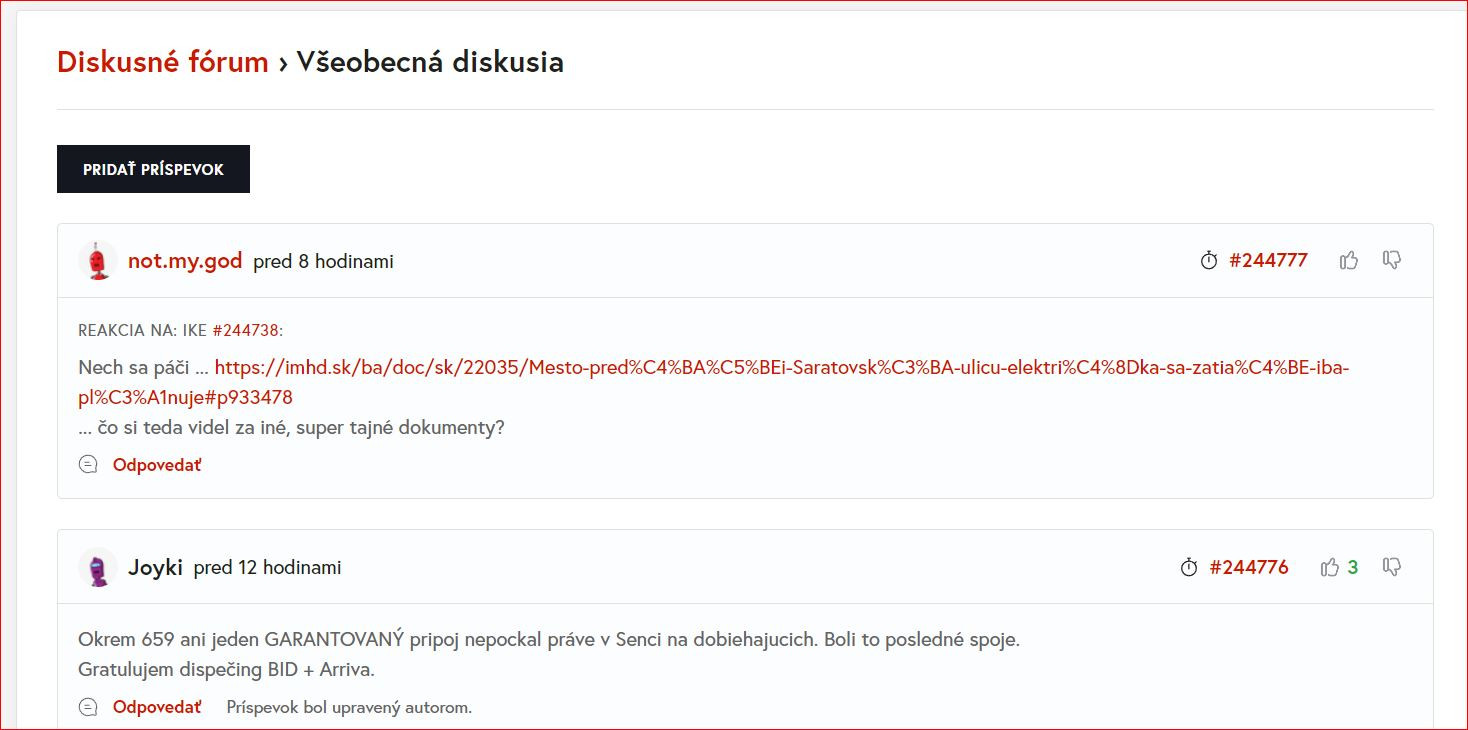Image resolution: width=1468 pixels, height=730 pixels.
Task: Go to referenced post #244738
Action: coord(246,330)
